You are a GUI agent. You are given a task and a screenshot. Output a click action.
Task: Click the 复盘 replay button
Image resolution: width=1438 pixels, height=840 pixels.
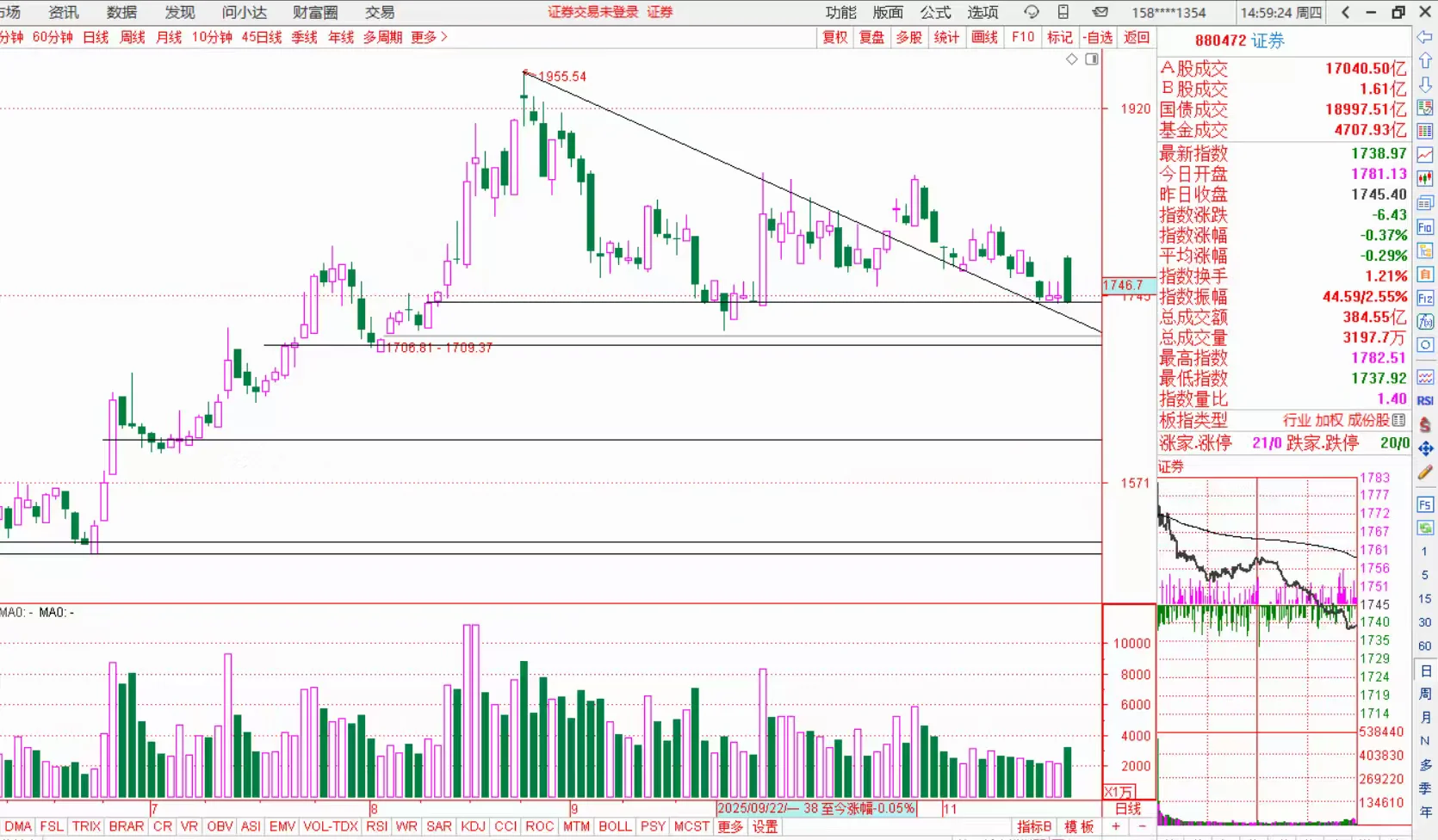click(x=871, y=37)
